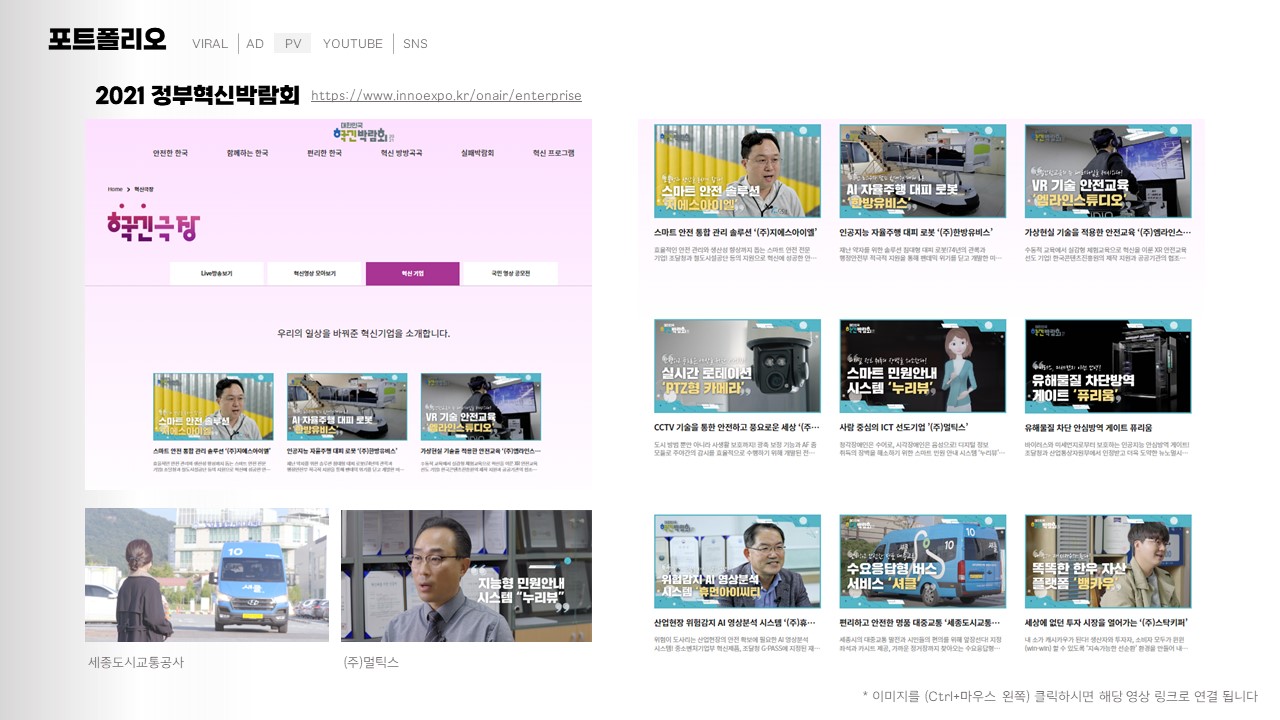Click the title starting 가상현실 기술을 적용한 안전교육
The image size is (1280, 720).
[x=1107, y=232]
